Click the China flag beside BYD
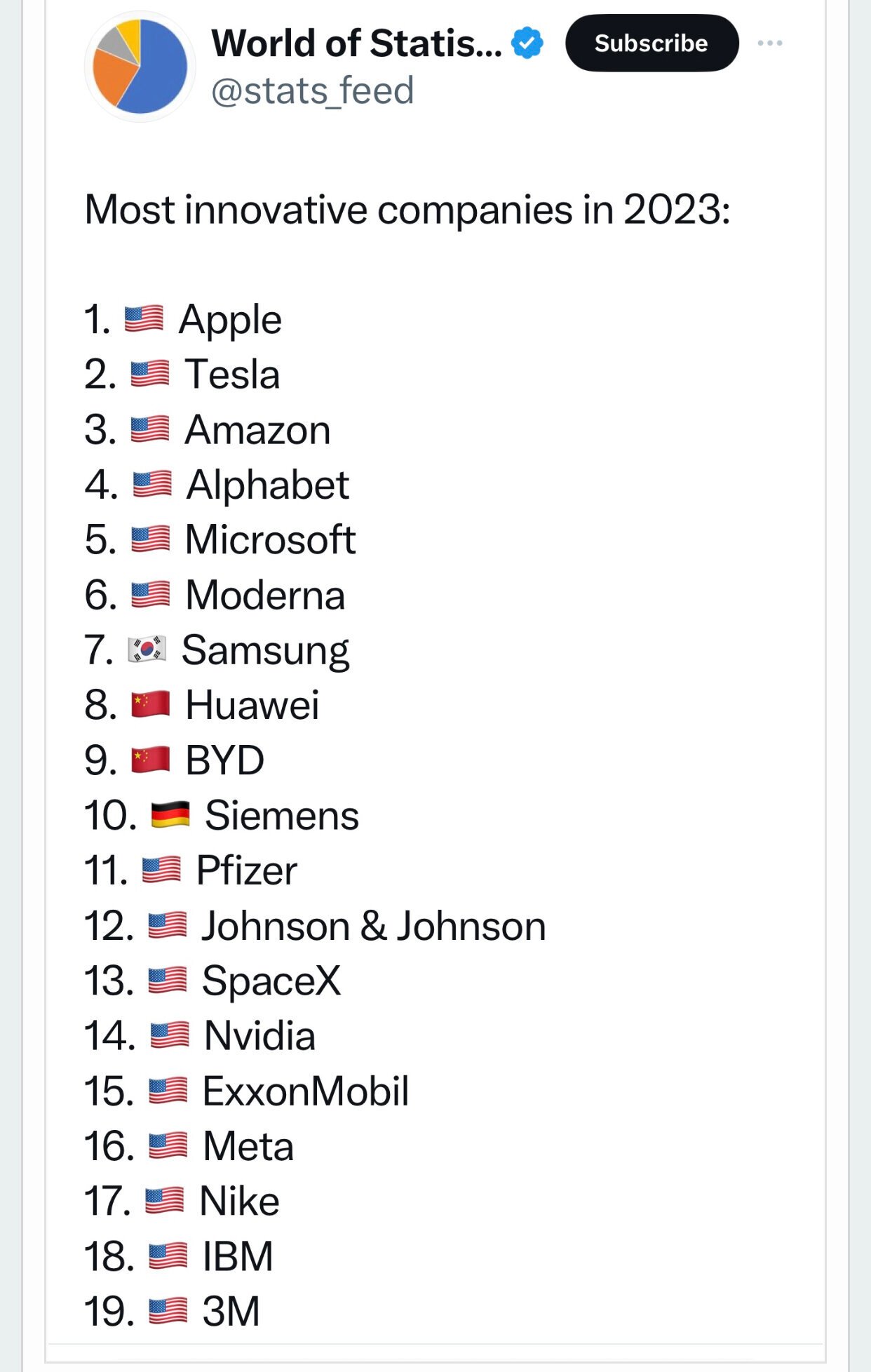 click(x=151, y=760)
